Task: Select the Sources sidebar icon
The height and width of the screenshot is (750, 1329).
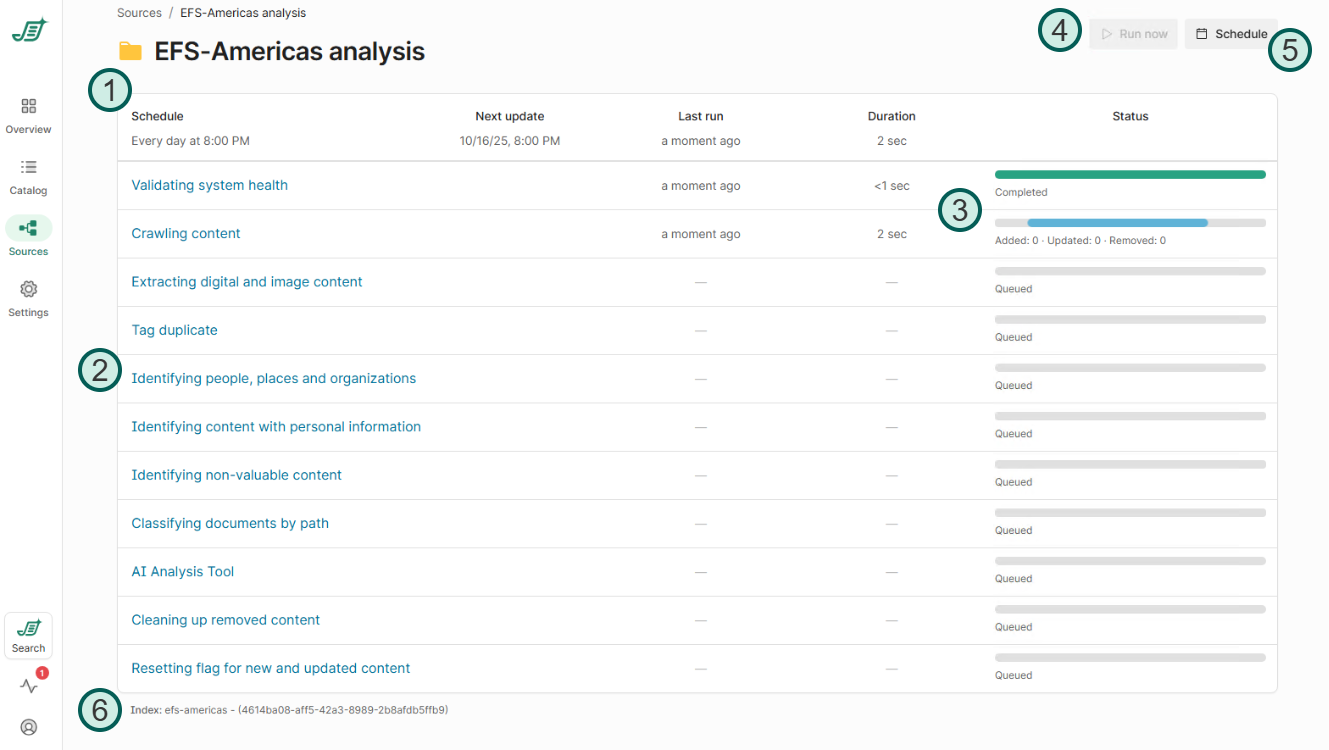Action: [x=28, y=236]
